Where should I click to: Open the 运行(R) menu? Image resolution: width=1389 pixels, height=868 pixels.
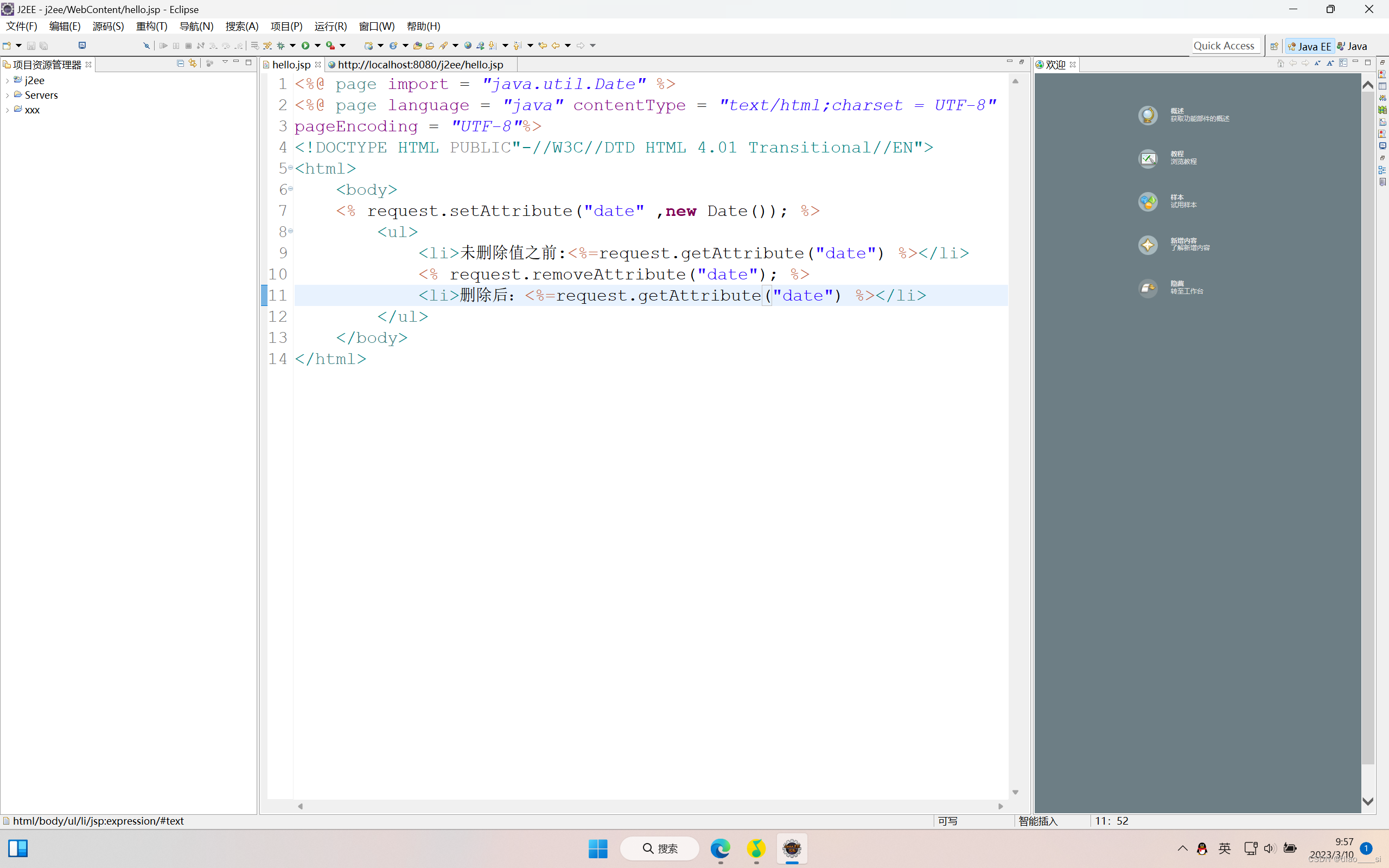(330, 27)
